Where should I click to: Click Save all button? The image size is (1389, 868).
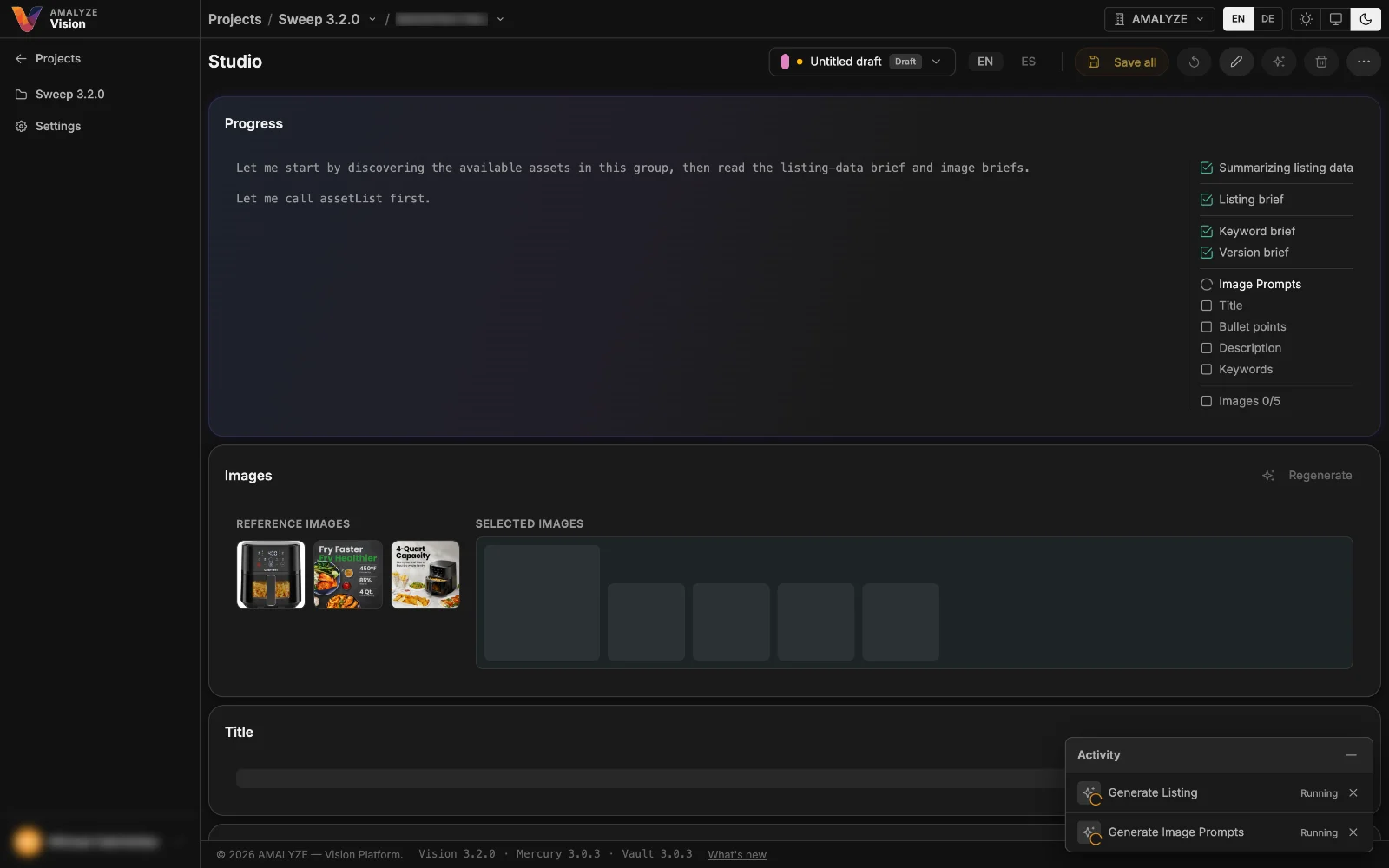click(1122, 62)
